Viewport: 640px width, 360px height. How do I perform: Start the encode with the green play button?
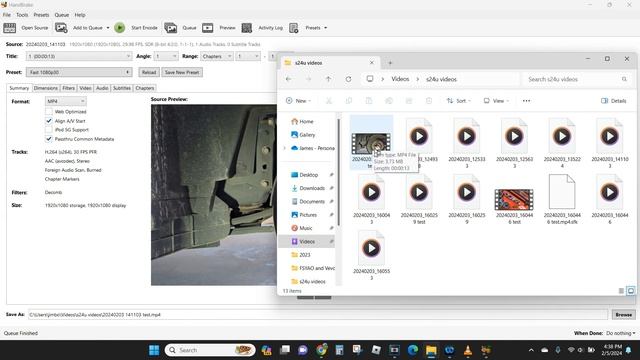(x=120, y=28)
